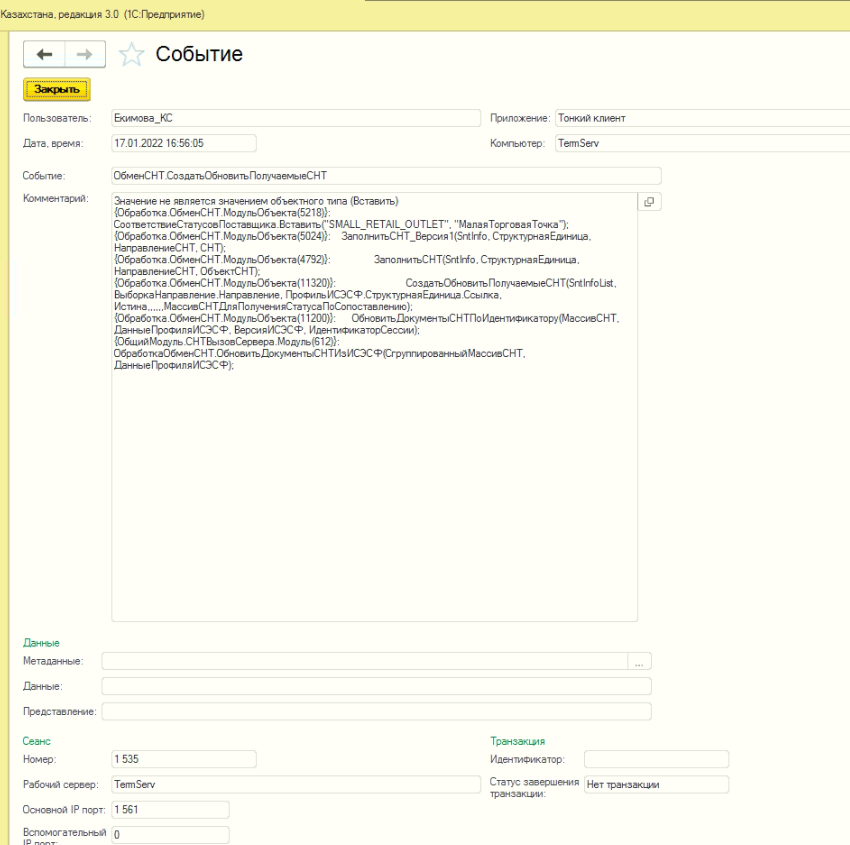Click the Данные input field
The height and width of the screenshot is (845, 850).
[376, 686]
